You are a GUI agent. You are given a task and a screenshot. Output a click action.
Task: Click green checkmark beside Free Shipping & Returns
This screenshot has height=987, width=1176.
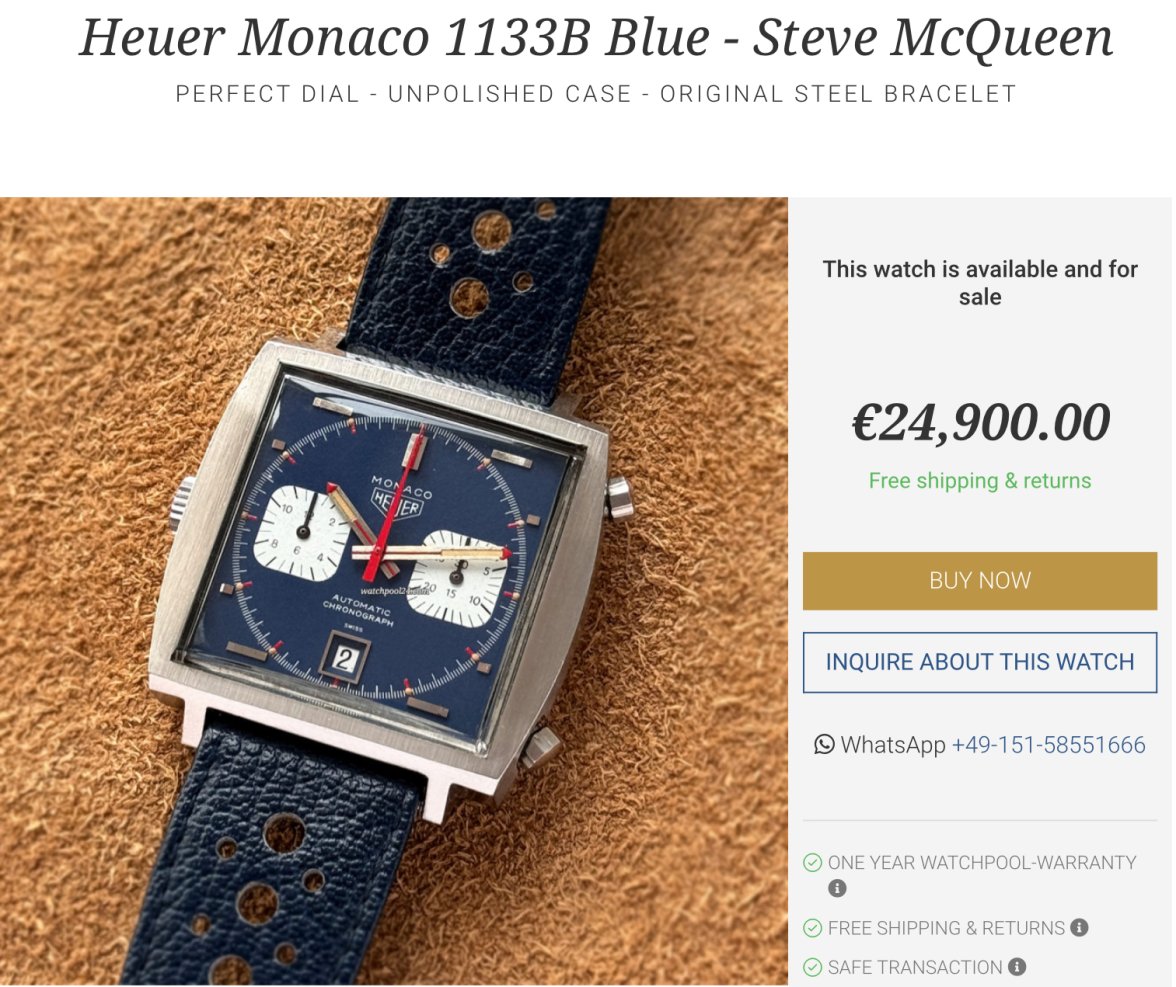(812, 928)
